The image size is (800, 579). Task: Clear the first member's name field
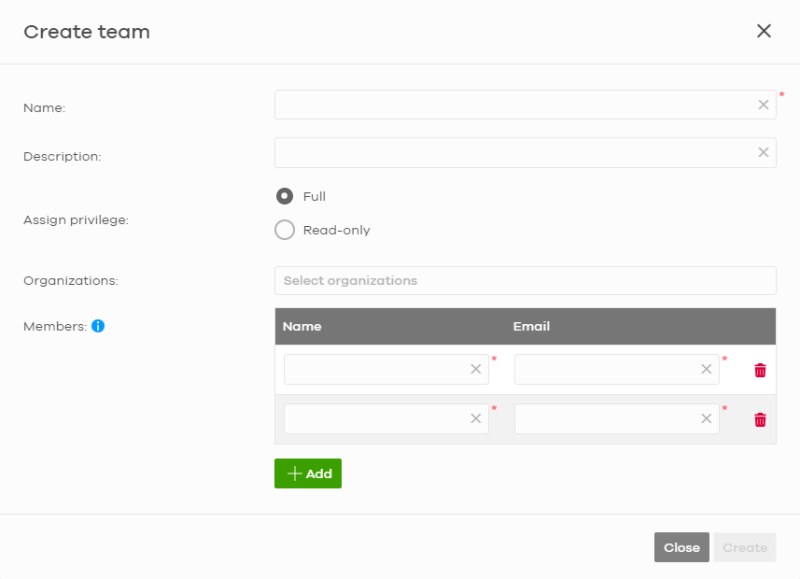476,369
